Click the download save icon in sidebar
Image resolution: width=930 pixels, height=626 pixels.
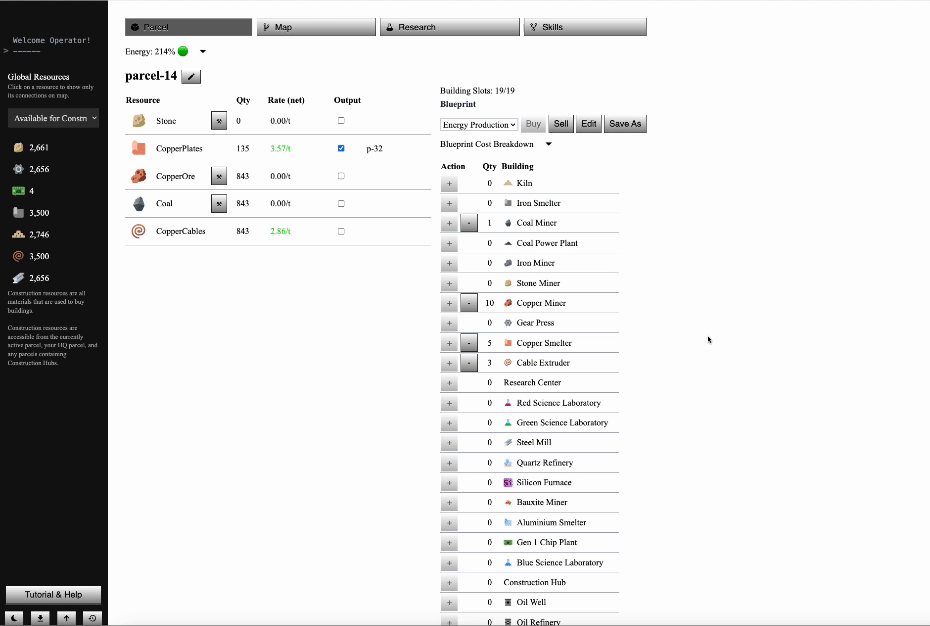[40, 618]
